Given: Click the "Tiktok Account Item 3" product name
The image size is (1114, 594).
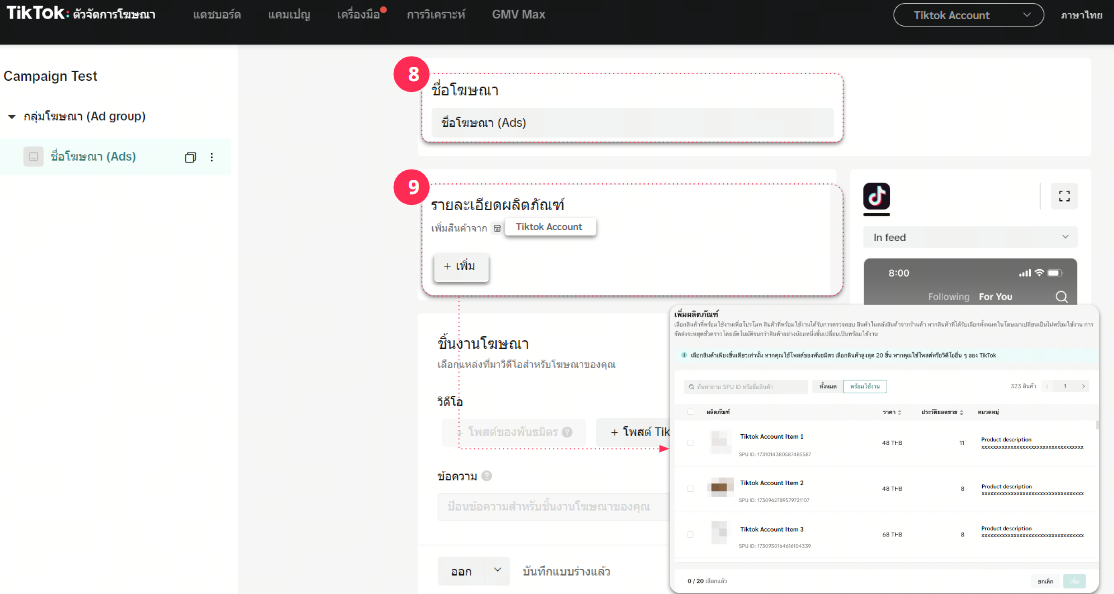Looking at the screenshot, I should click(772, 529).
